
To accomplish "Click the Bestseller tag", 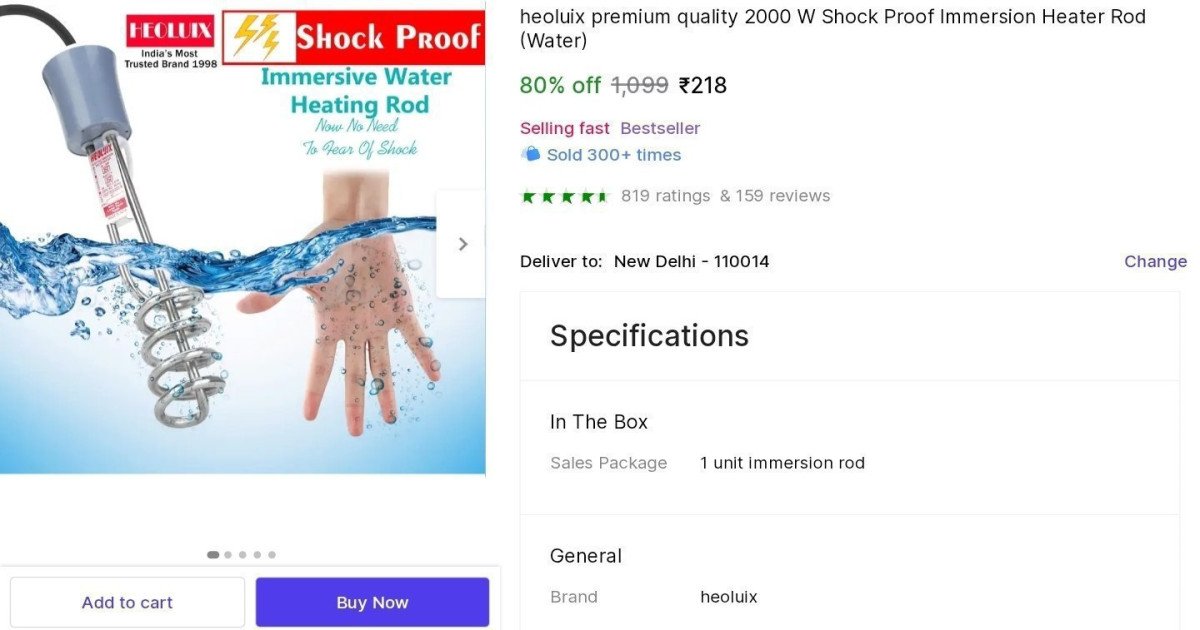I will pos(660,128).
